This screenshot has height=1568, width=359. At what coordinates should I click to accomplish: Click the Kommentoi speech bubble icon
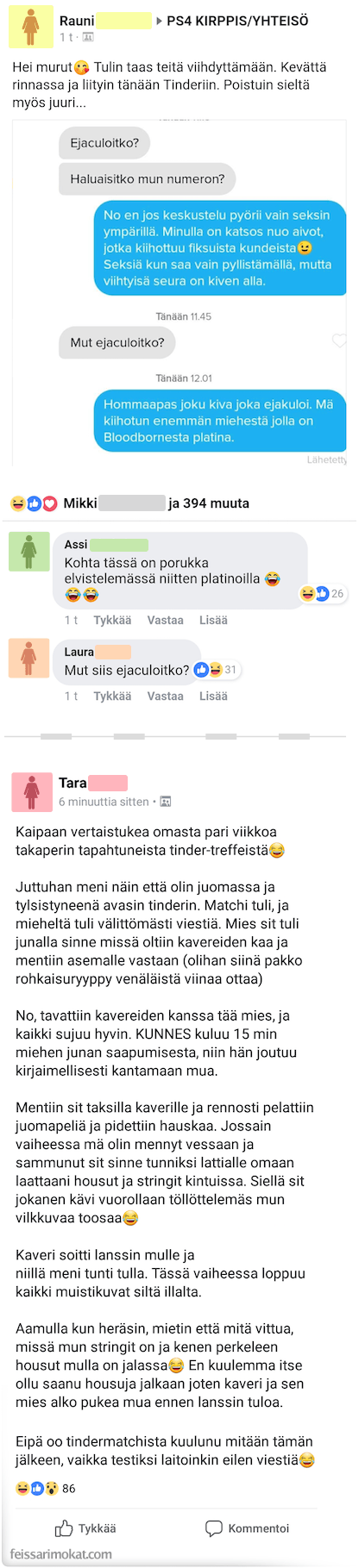click(214, 1528)
